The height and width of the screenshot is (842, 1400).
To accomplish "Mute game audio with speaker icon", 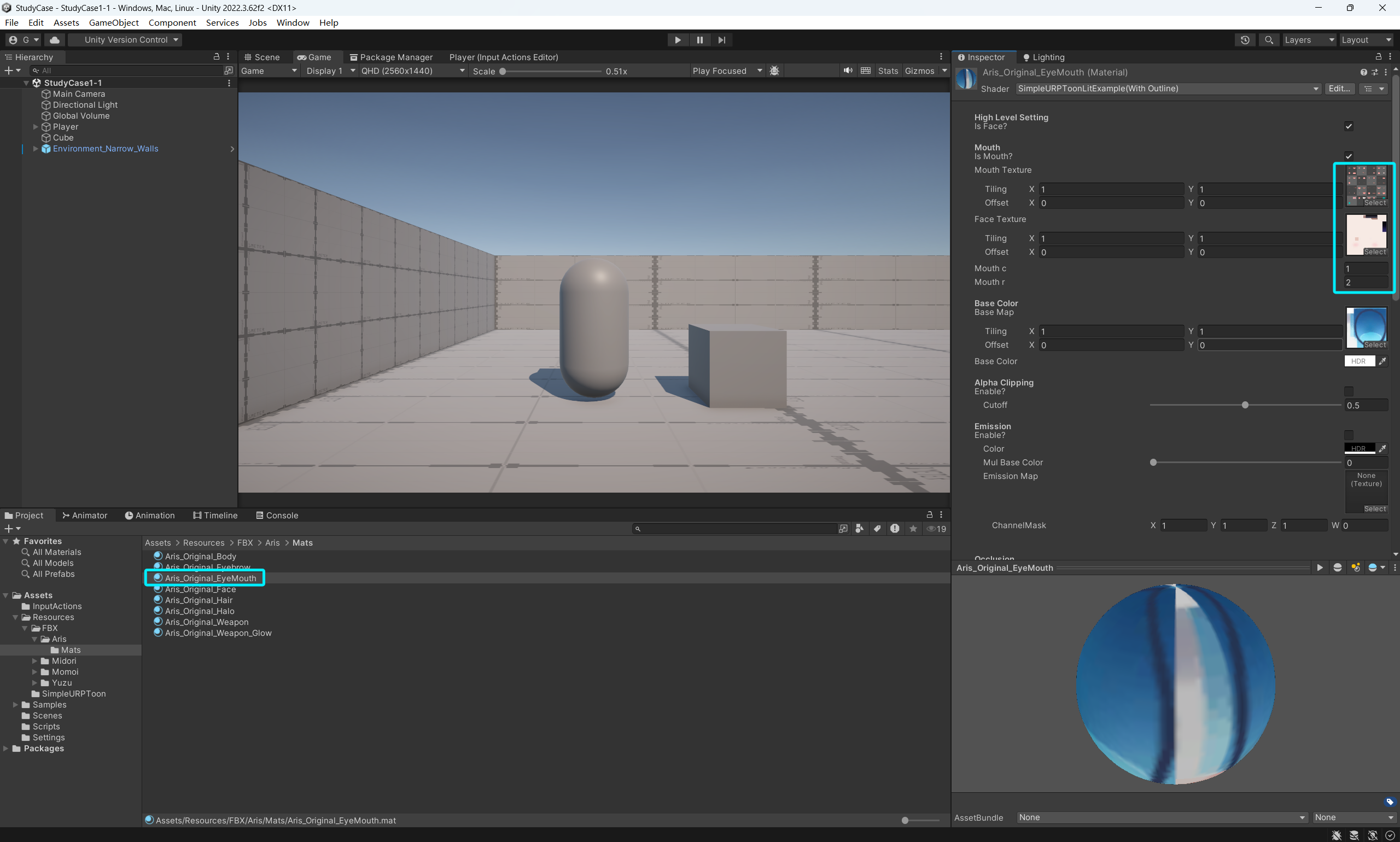I will (847, 71).
